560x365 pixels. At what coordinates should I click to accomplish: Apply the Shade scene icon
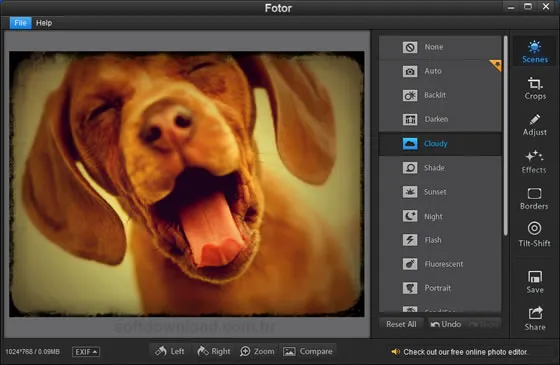[410, 168]
